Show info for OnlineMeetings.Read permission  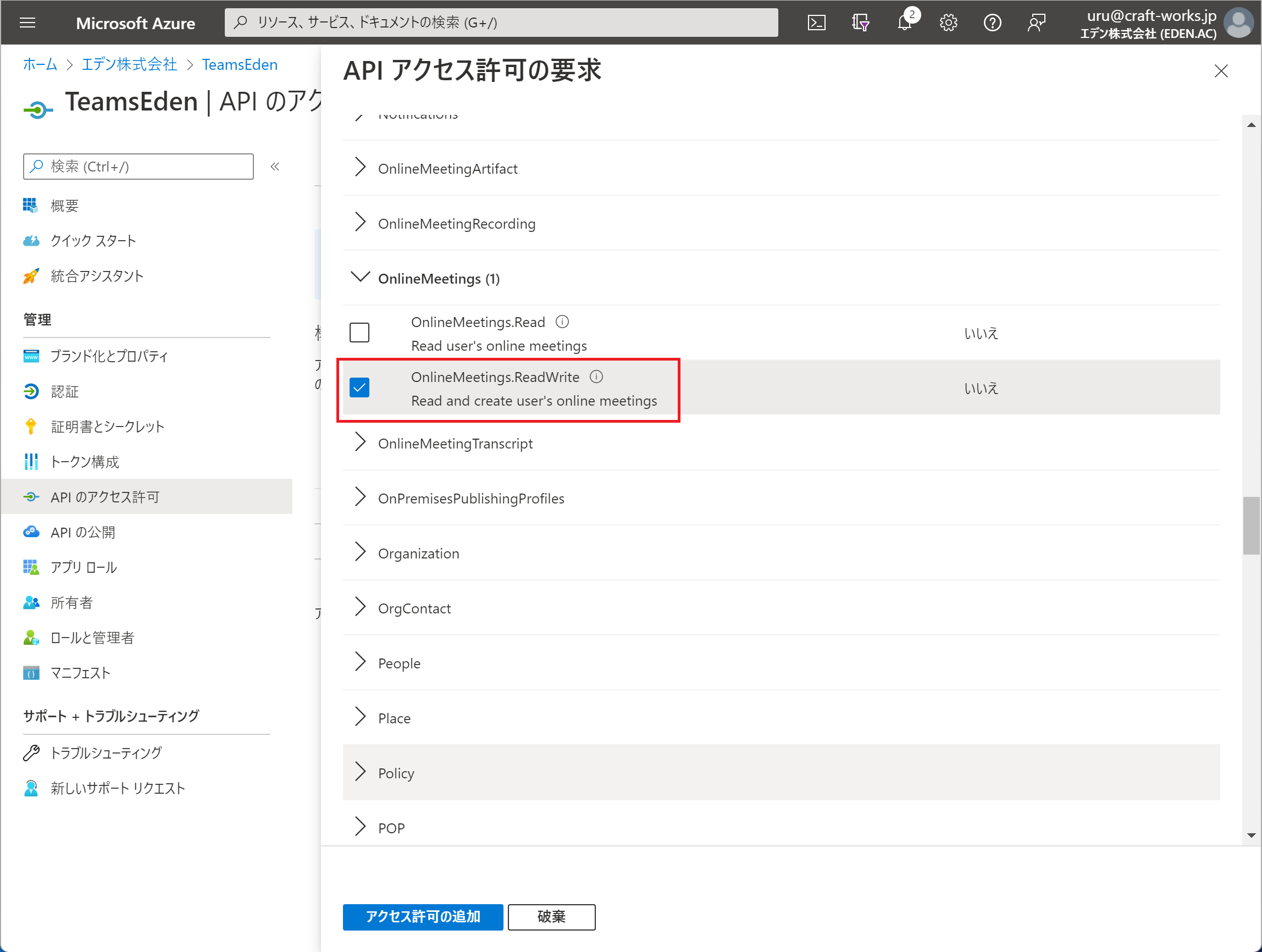coord(562,322)
